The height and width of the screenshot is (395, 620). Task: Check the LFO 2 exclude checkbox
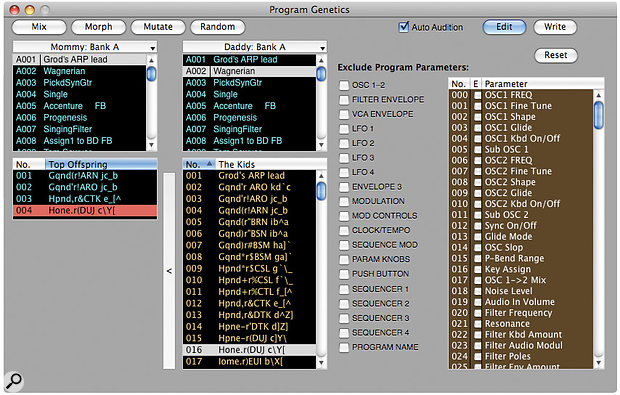click(x=344, y=143)
